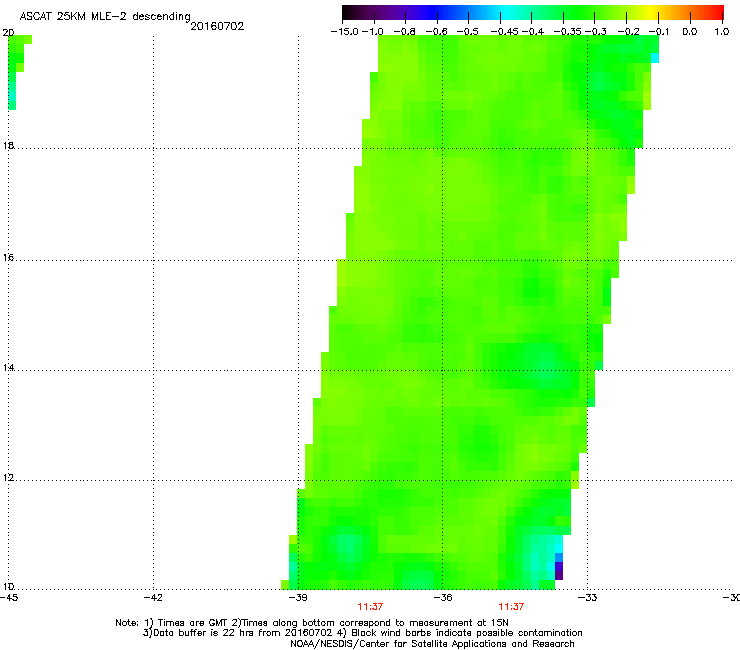Click the "-0.2" color scale label
The height and width of the screenshot is (650, 740).
click(628, 32)
